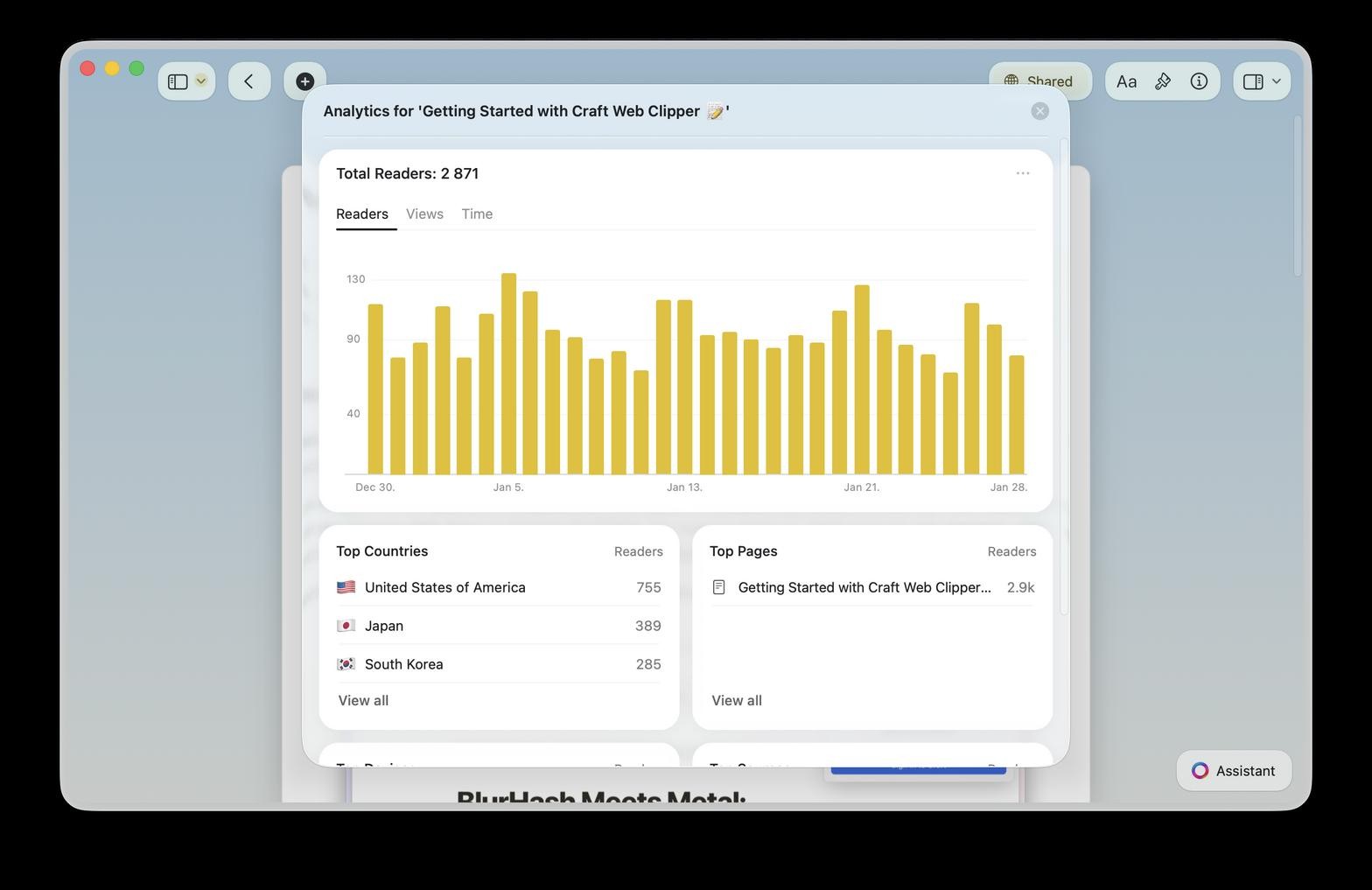Image resolution: width=1372 pixels, height=890 pixels.
Task: Click the styling brush icon
Action: 1163,81
